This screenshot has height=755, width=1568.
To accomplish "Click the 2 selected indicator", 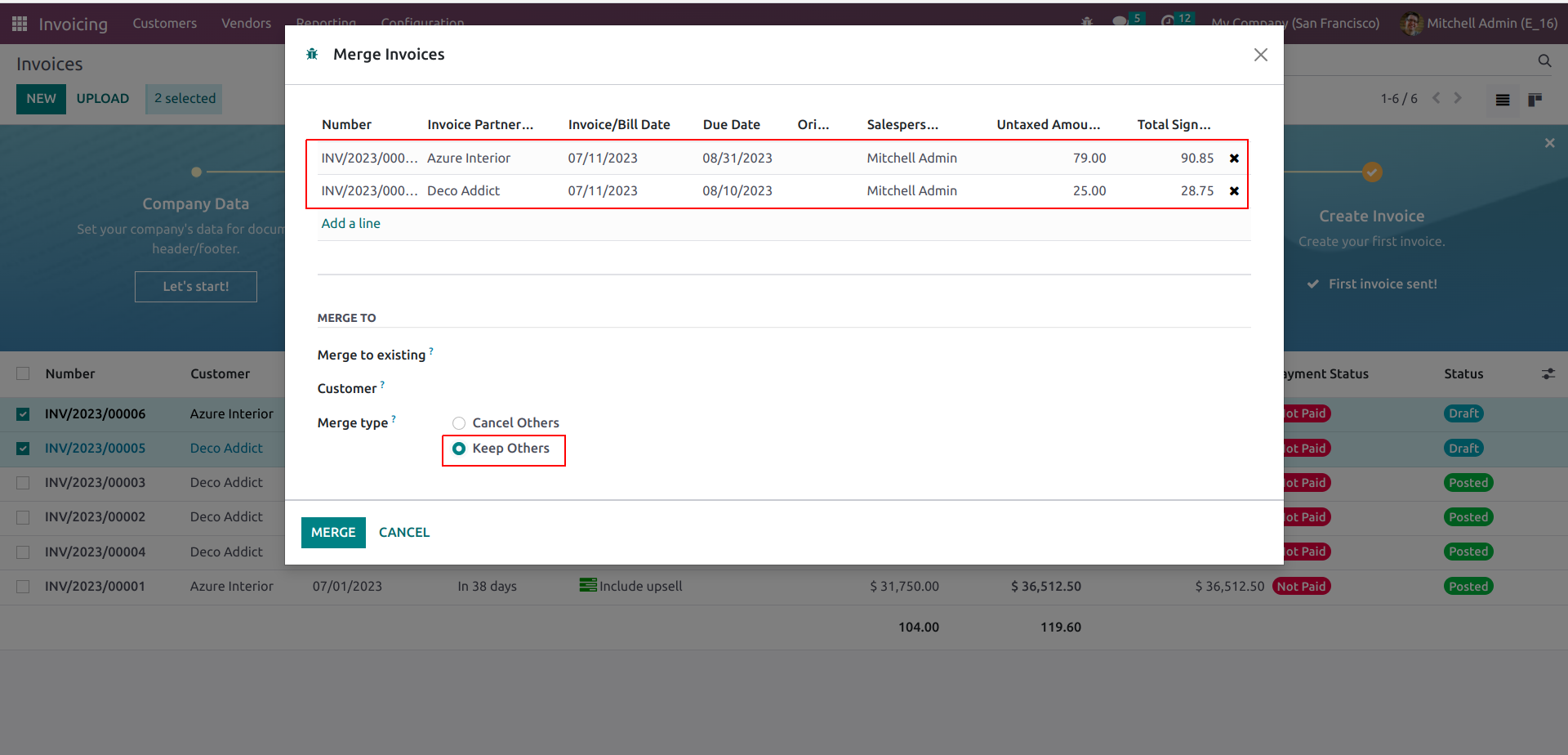I will click(x=185, y=99).
